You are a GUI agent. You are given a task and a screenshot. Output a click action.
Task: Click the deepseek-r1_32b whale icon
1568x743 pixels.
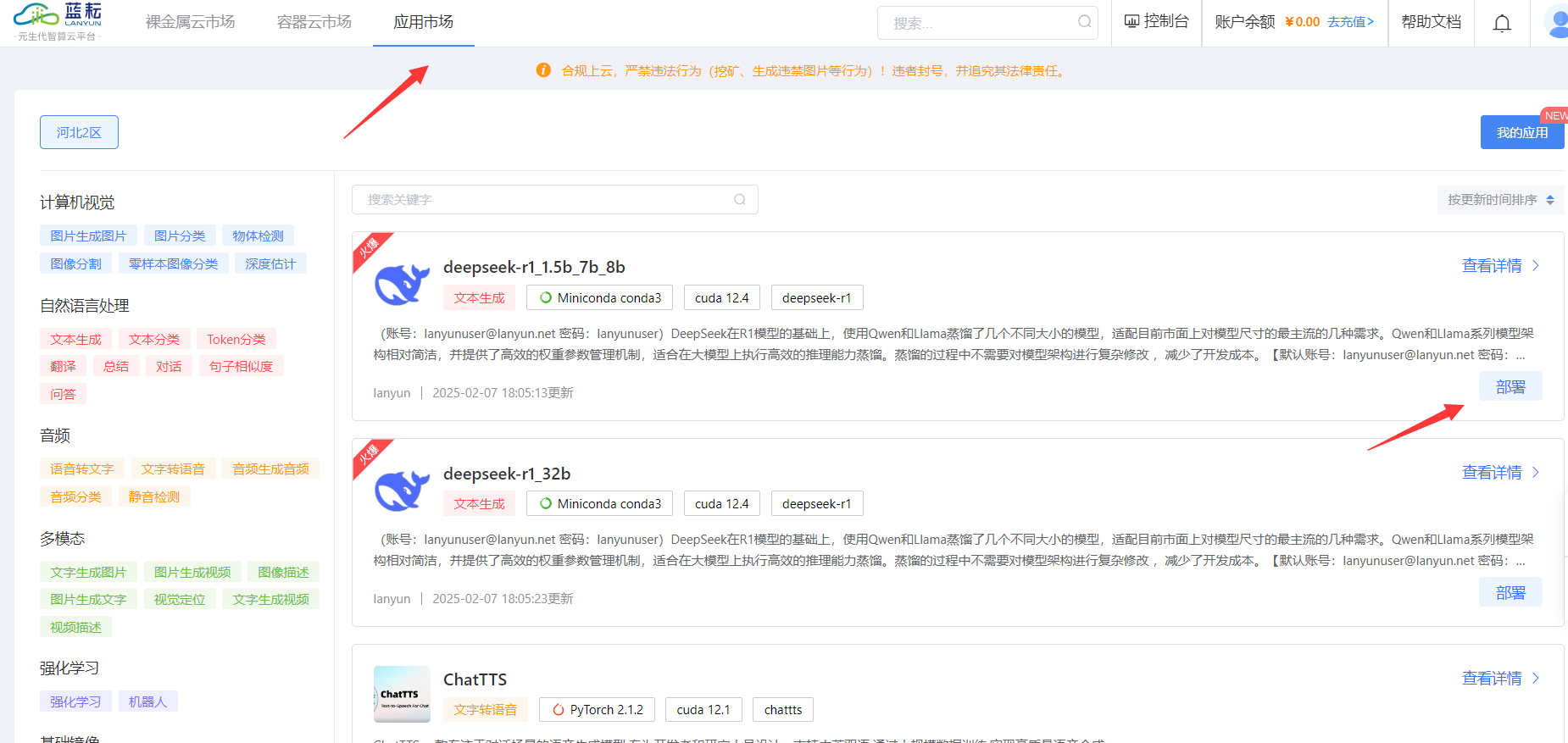[x=402, y=490]
